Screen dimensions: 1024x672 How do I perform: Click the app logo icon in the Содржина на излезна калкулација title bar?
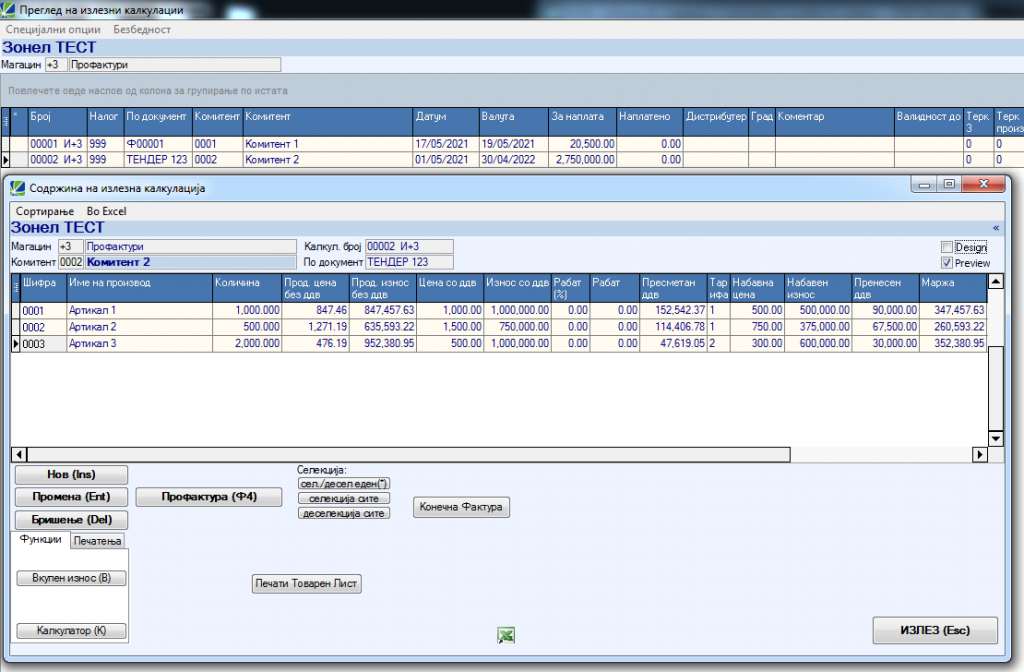coord(17,188)
